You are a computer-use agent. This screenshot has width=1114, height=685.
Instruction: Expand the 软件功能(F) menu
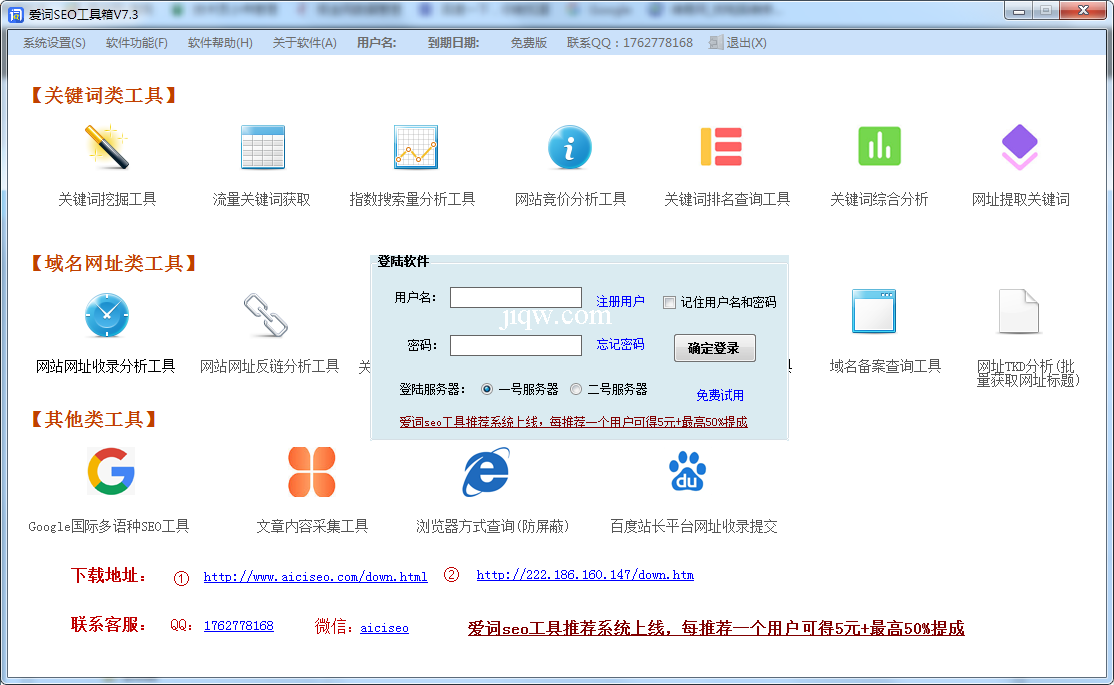137,43
